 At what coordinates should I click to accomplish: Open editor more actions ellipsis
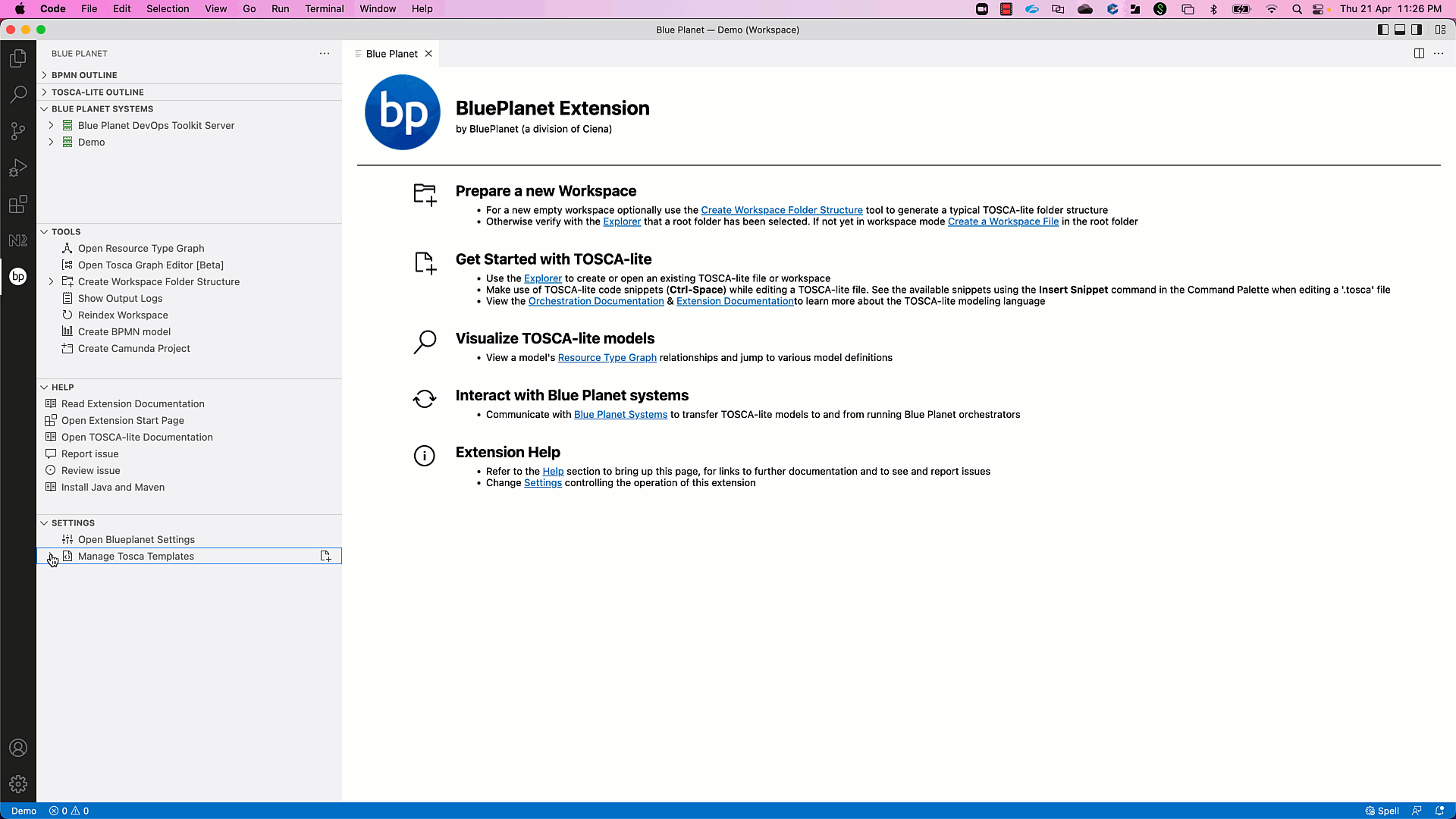coord(1439,54)
